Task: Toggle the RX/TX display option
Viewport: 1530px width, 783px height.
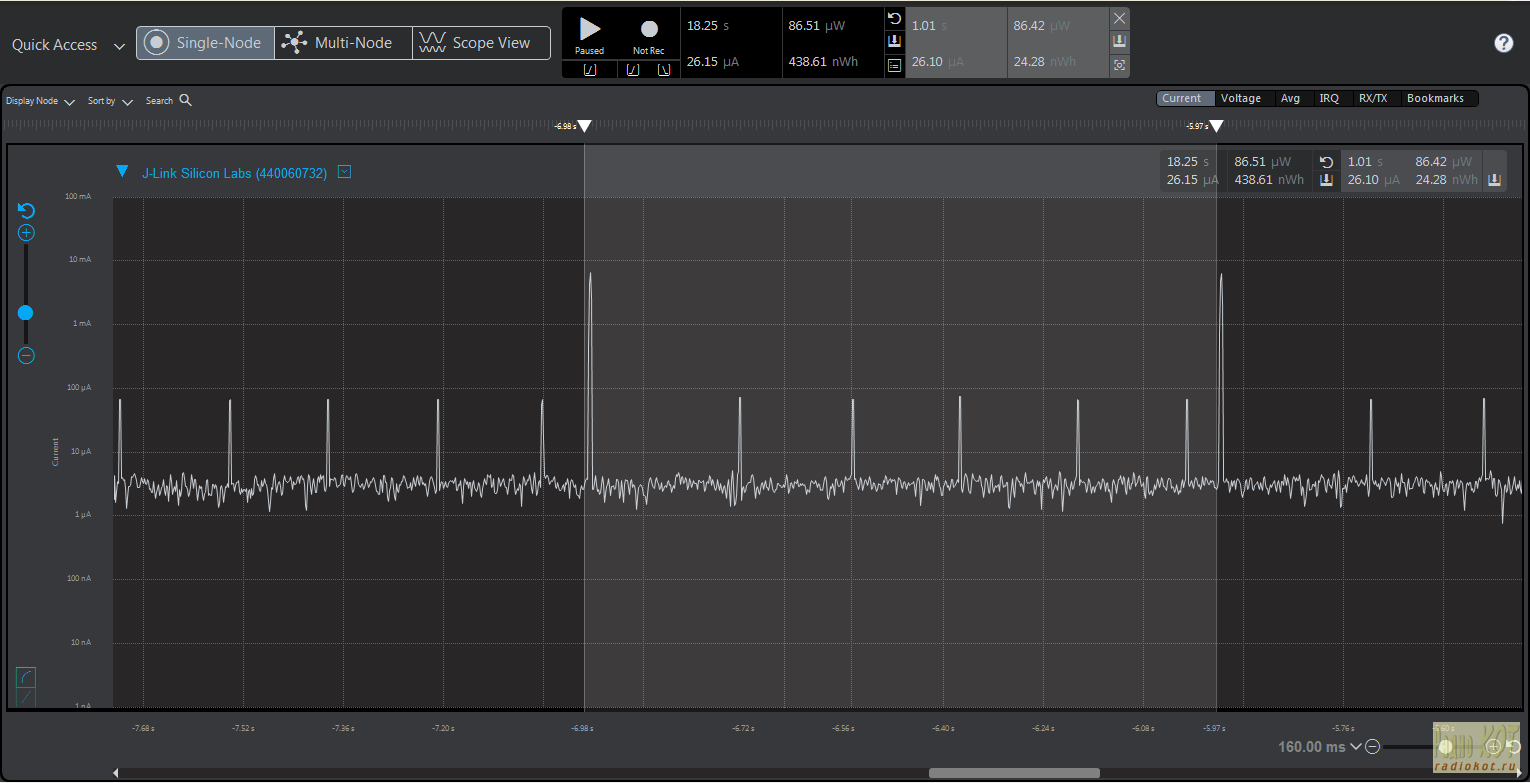Action: [x=1372, y=98]
